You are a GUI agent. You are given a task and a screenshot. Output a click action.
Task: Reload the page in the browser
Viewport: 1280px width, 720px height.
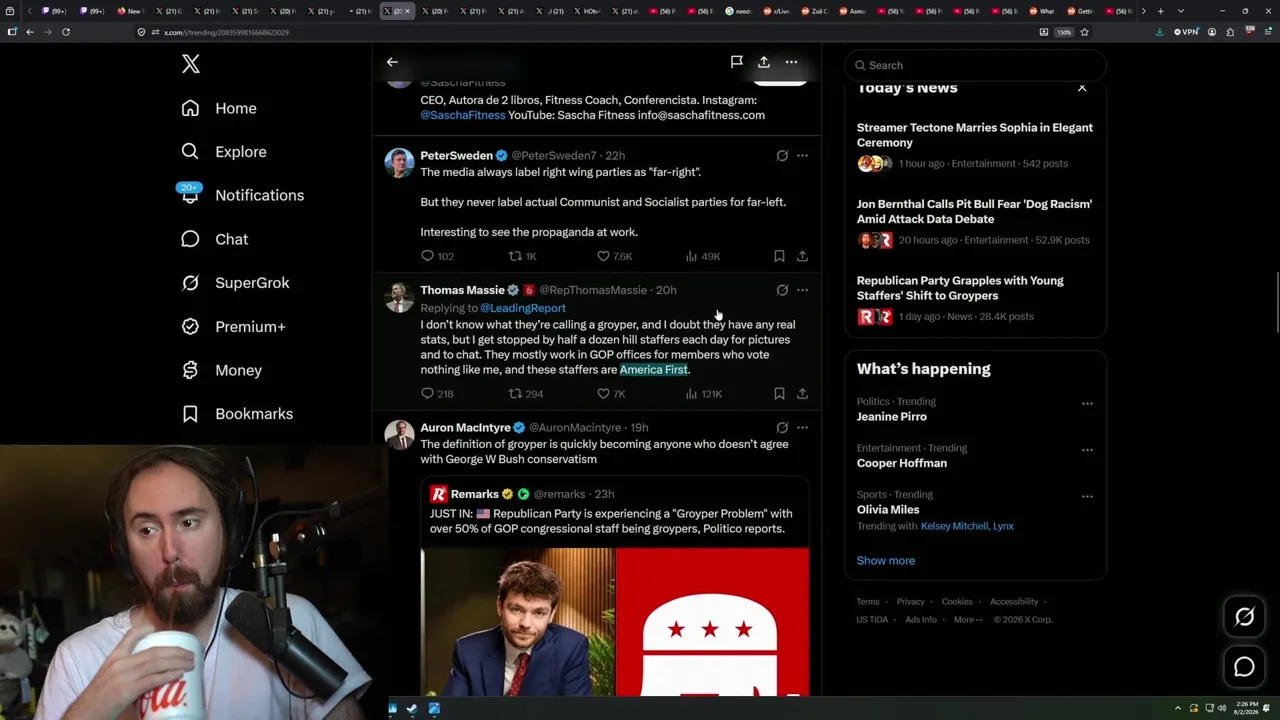[x=66, y=32]
